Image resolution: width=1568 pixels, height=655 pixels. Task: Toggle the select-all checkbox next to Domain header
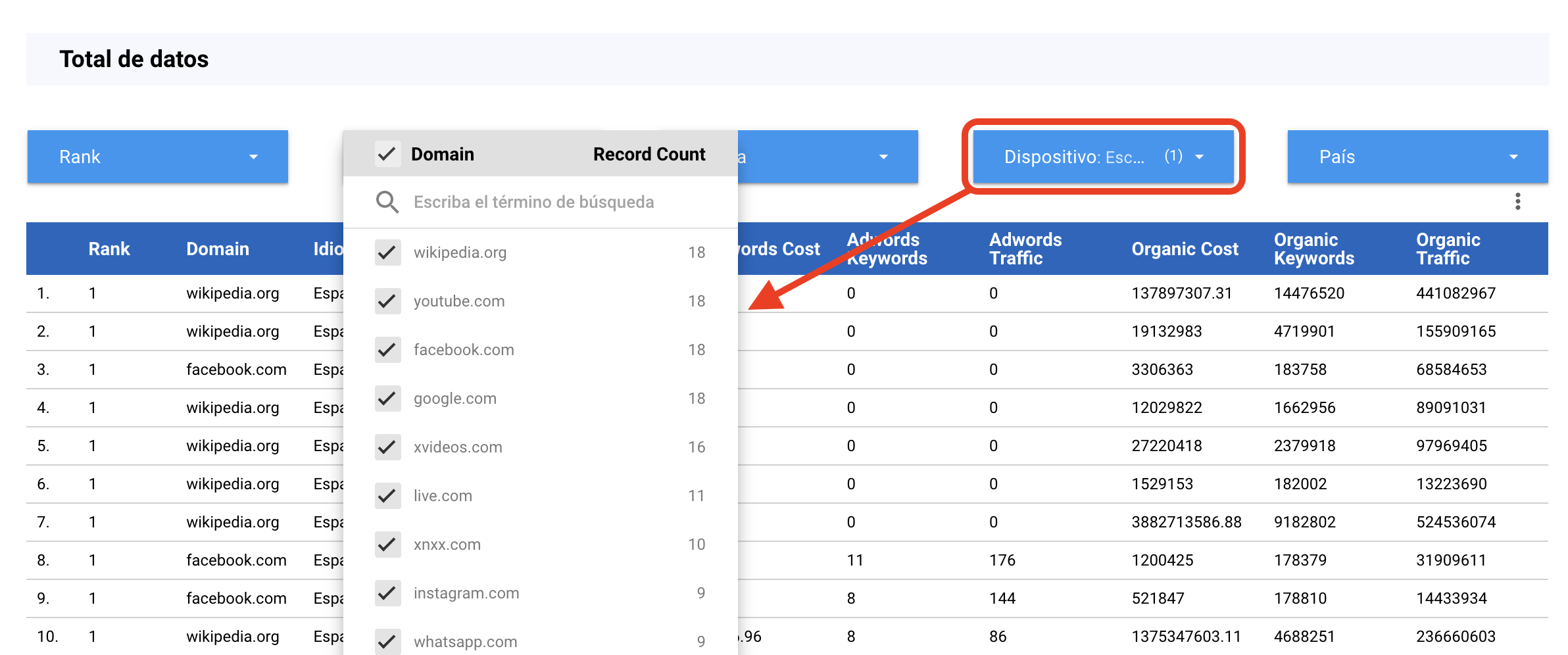pyautogui.click(x=387, y=154)
